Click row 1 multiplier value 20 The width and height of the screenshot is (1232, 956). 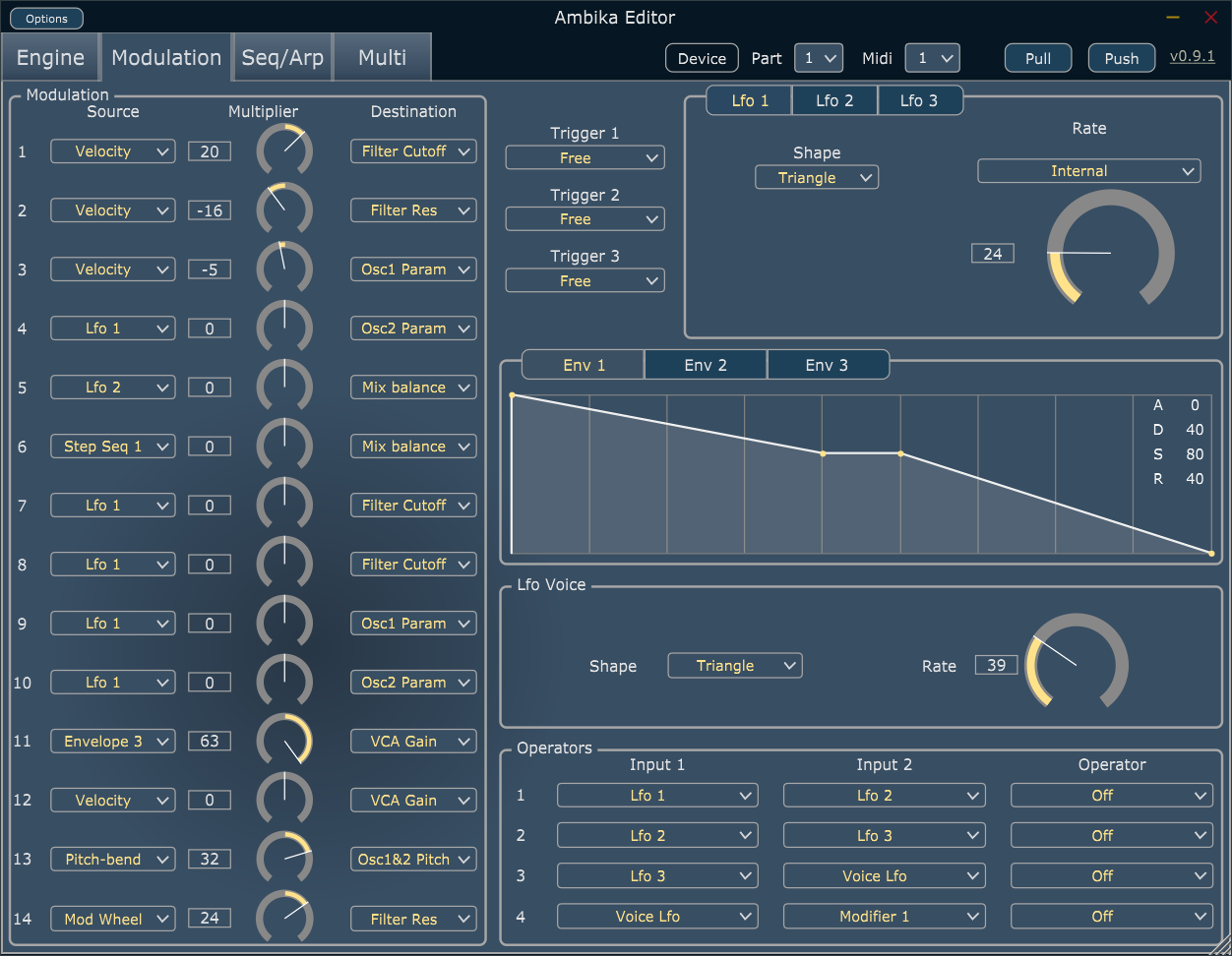tap(210, 151)
